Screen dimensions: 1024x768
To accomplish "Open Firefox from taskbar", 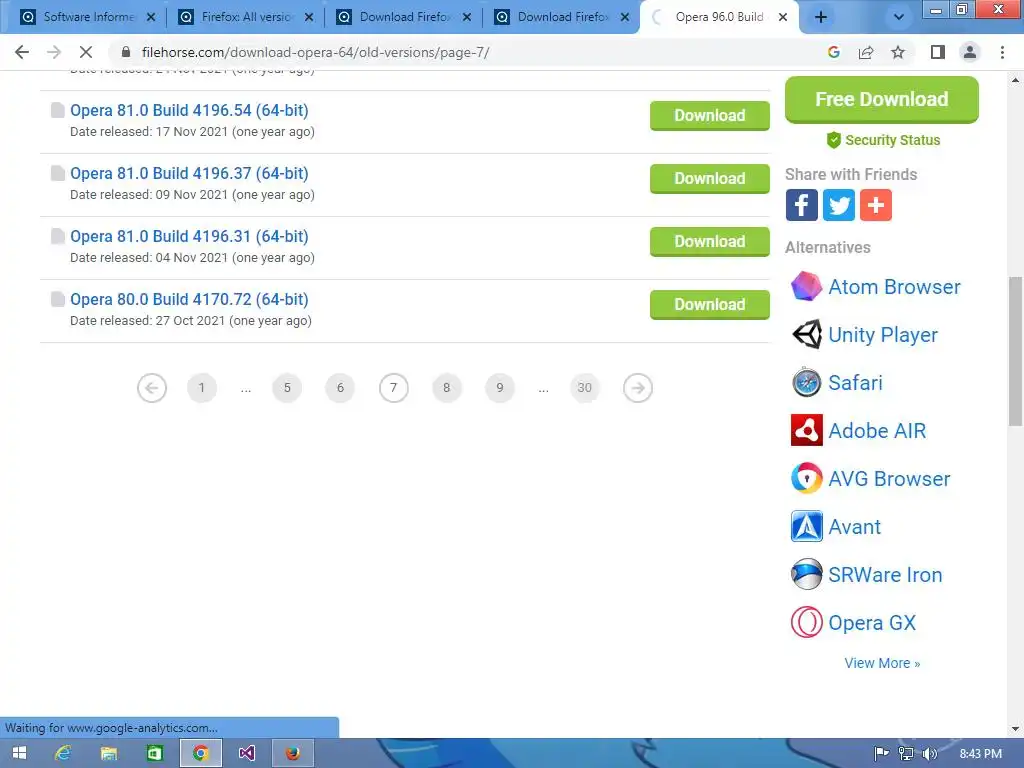I will pos(293,754).
